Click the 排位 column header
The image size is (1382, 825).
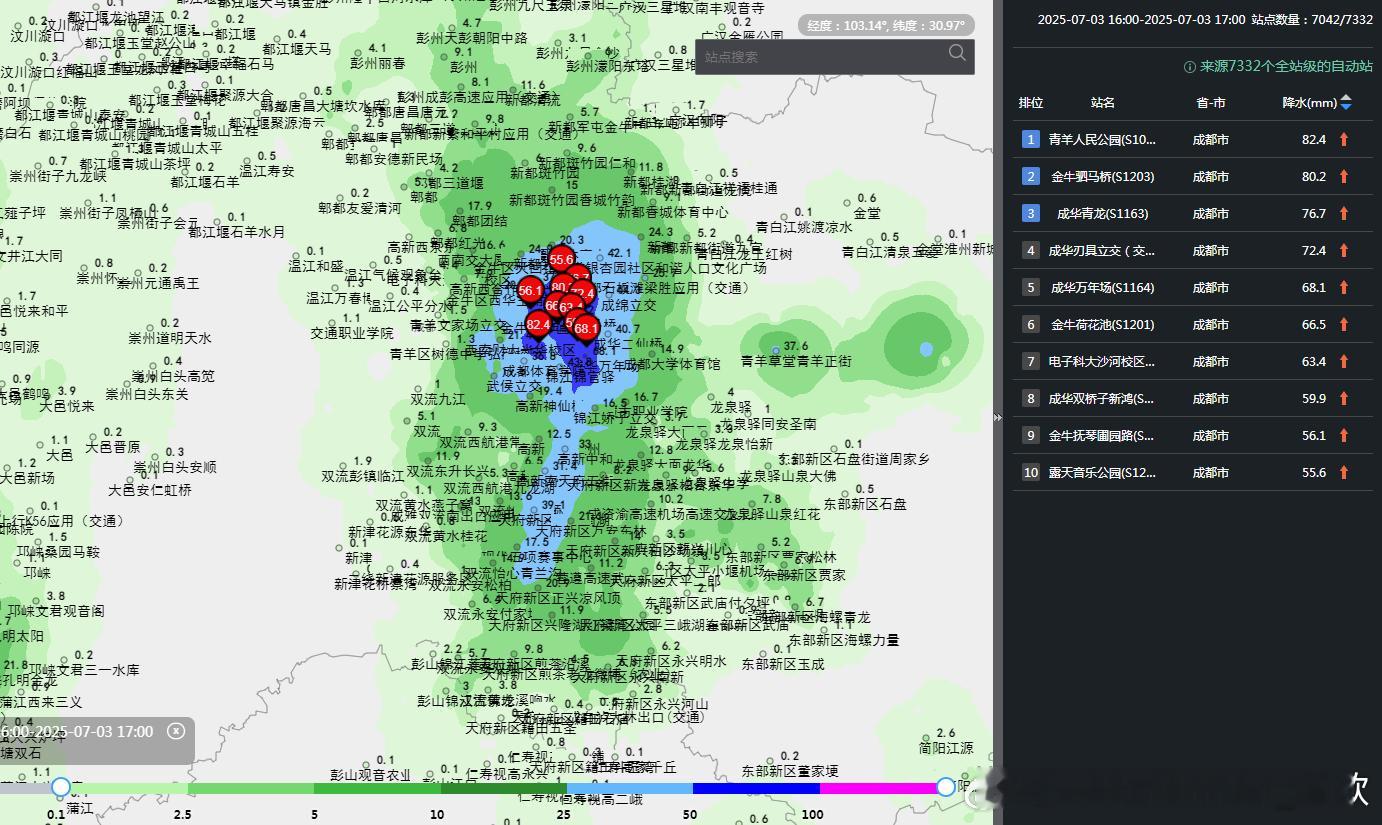[1031, 103]
